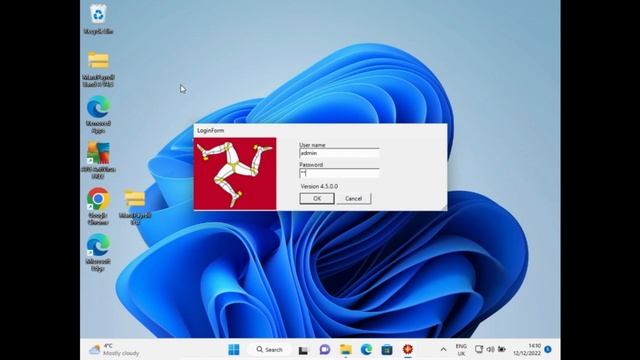This screenshot has width=640, height=360.
Task: Select the 'Password' label in LoginForm
Action: point(311,164)
